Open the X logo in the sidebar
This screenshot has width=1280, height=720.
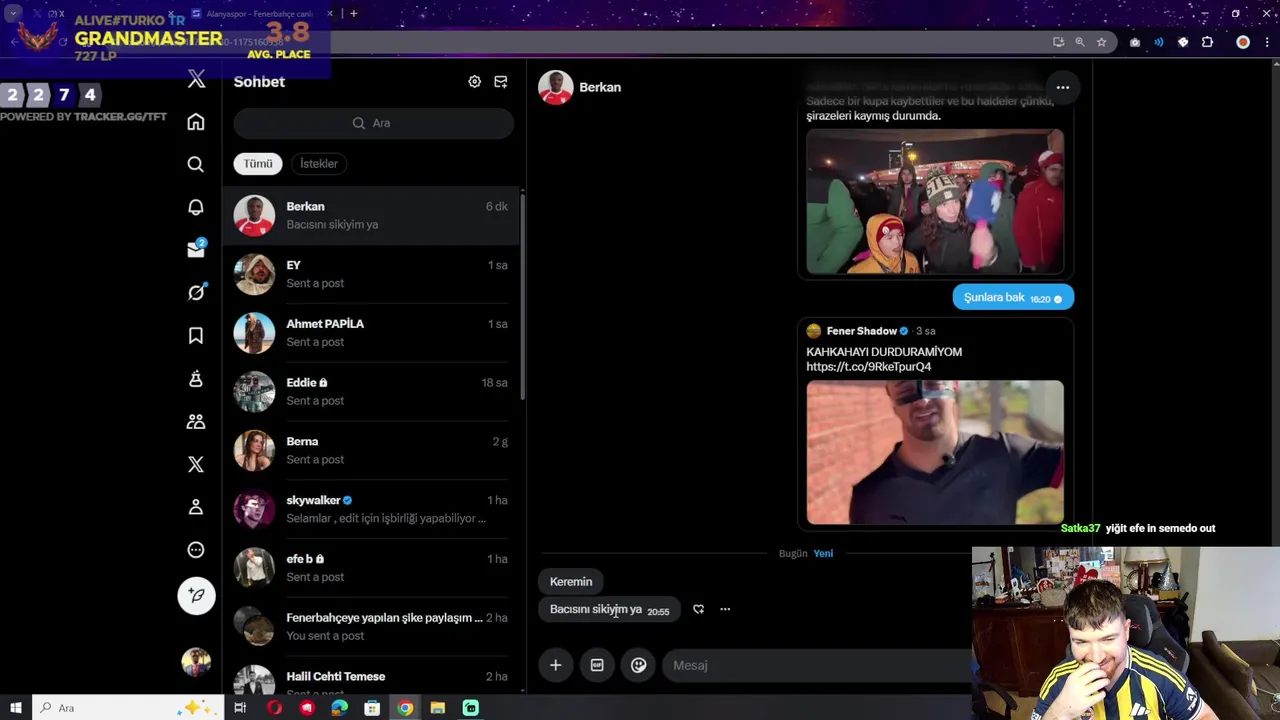coord(196,80)
